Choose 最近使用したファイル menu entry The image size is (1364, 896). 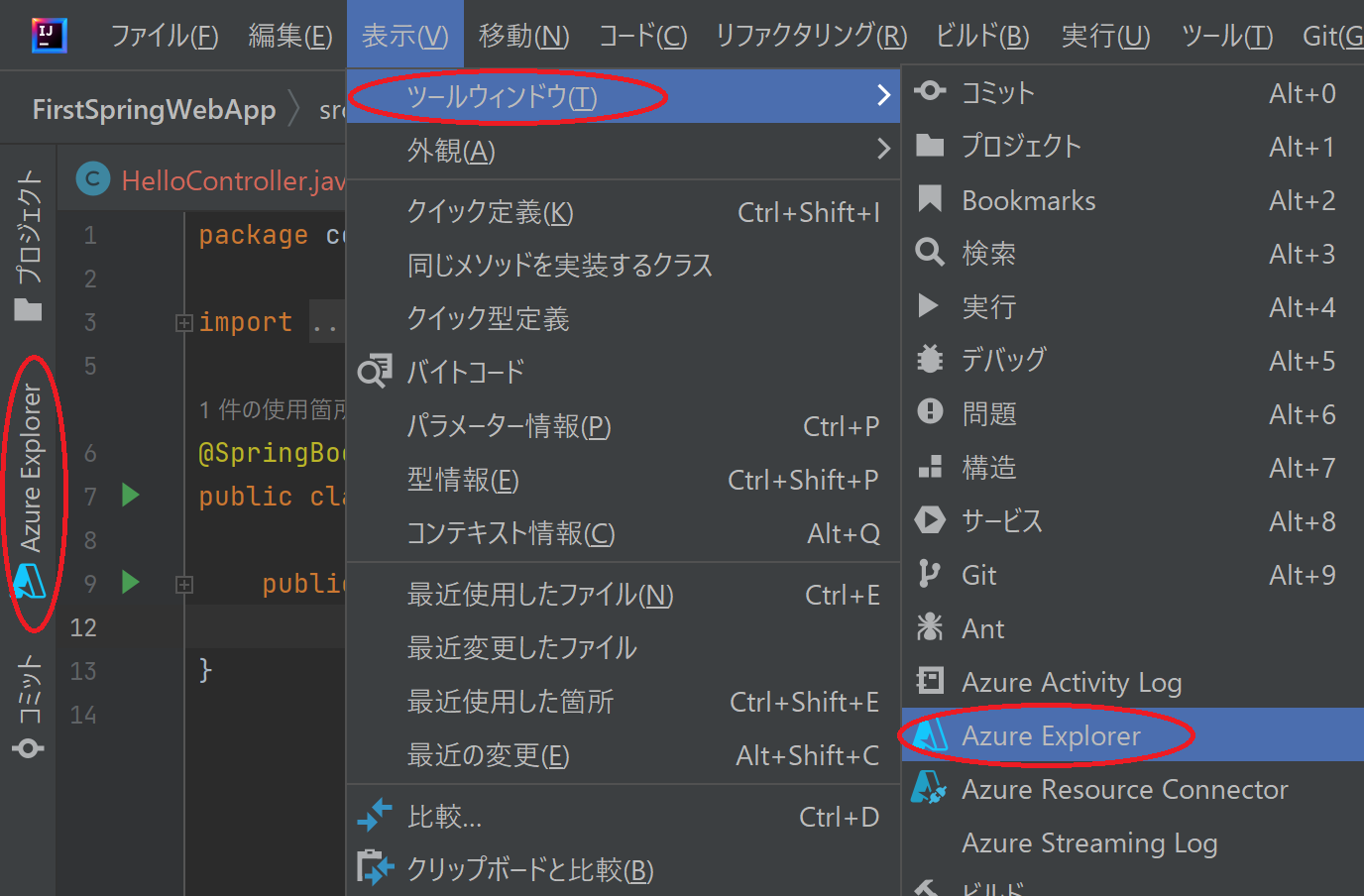click(x=624, y=595)
